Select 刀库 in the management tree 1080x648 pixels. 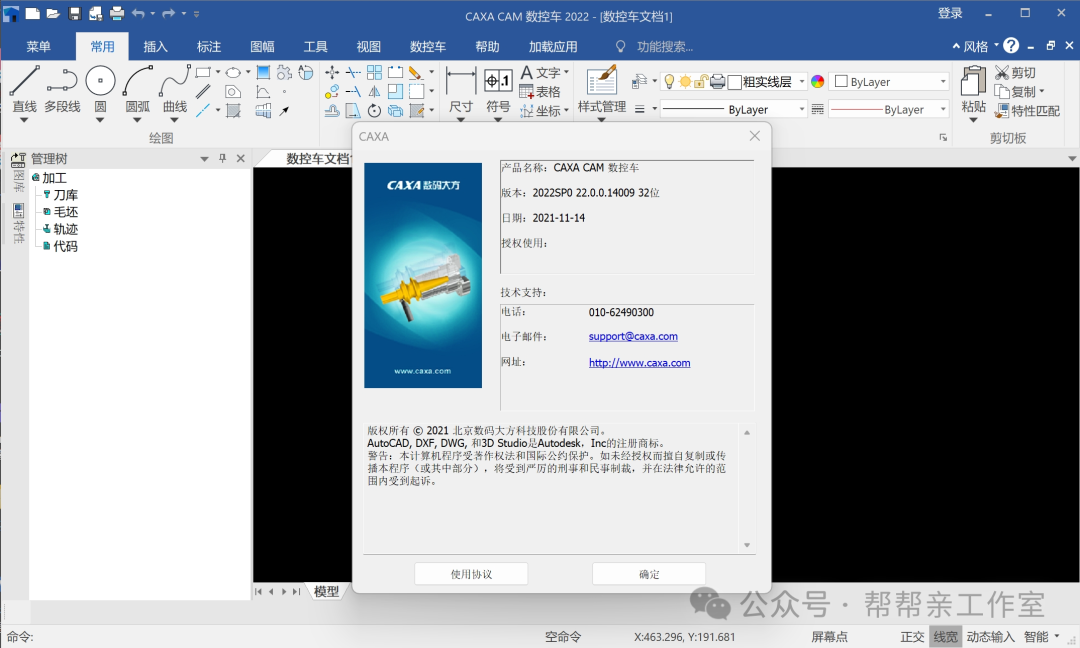click(x=65, y=195)
